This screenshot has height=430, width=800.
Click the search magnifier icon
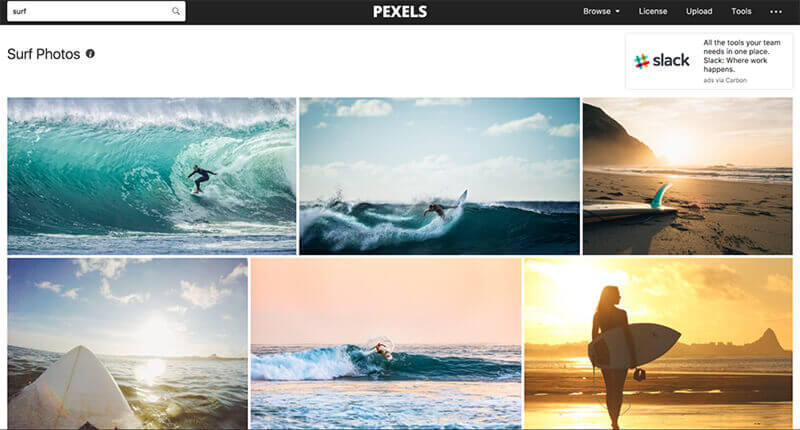[x=176, y=11]
